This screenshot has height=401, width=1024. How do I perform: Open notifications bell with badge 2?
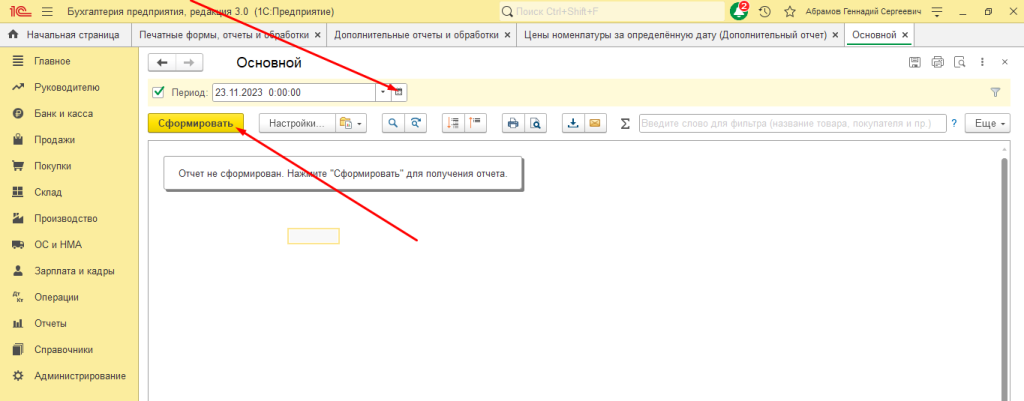739,11
